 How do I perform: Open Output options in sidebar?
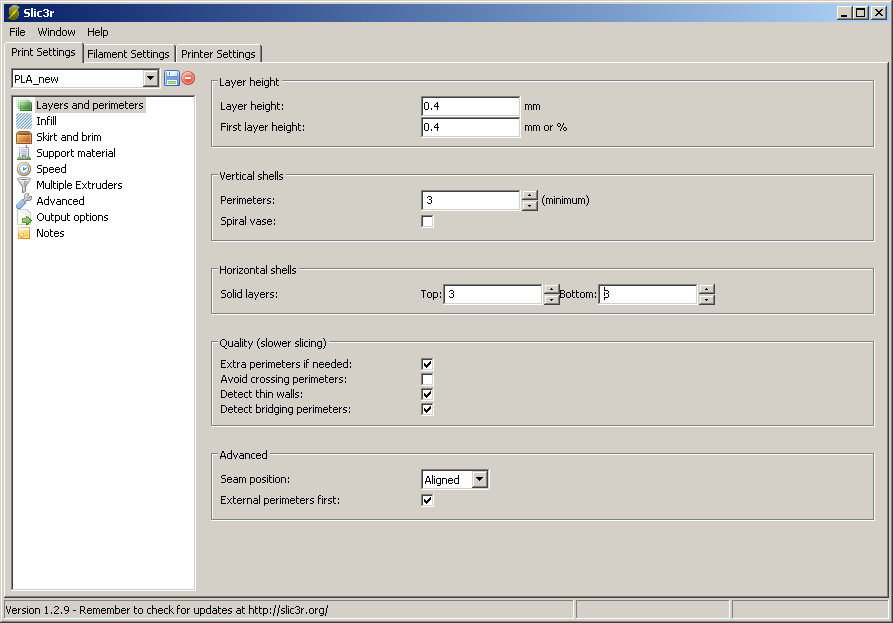coord(72,217)
